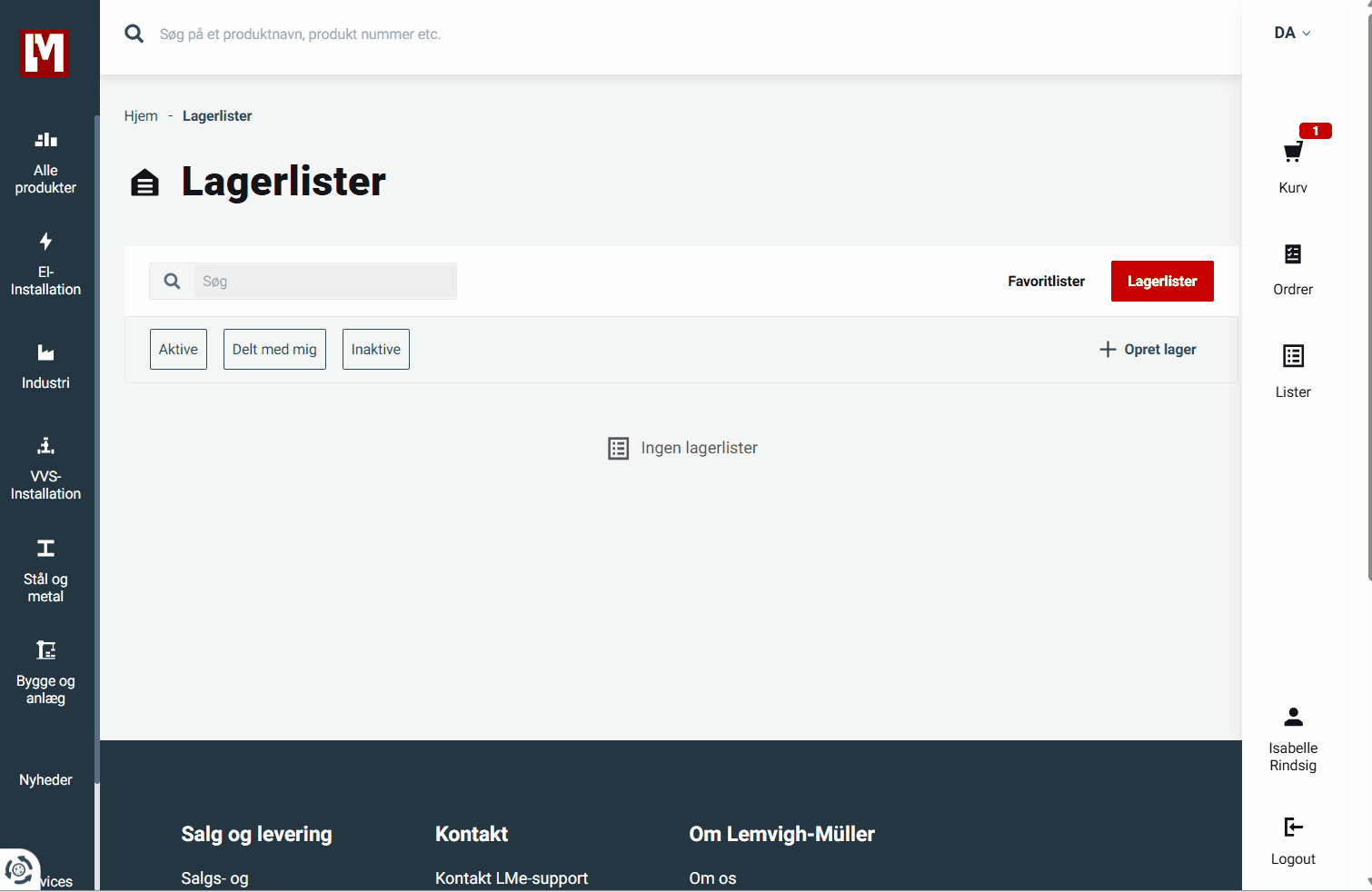Image resolution: width=1372 pixels, height=892 pixels.
Task: Open the Industri category icon
Action: (45, 353)
